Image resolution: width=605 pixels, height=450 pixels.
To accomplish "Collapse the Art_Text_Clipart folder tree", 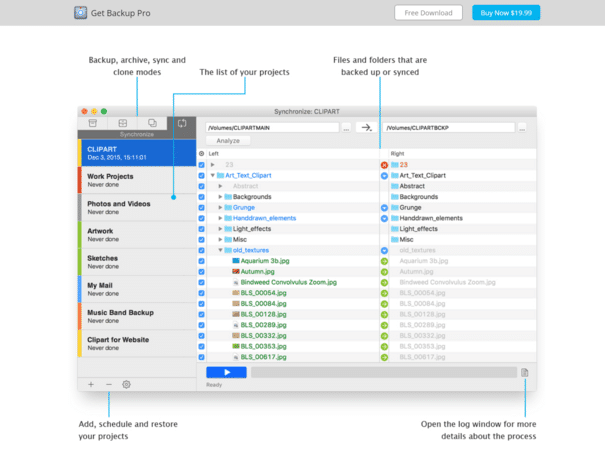I will click(212, 175).
